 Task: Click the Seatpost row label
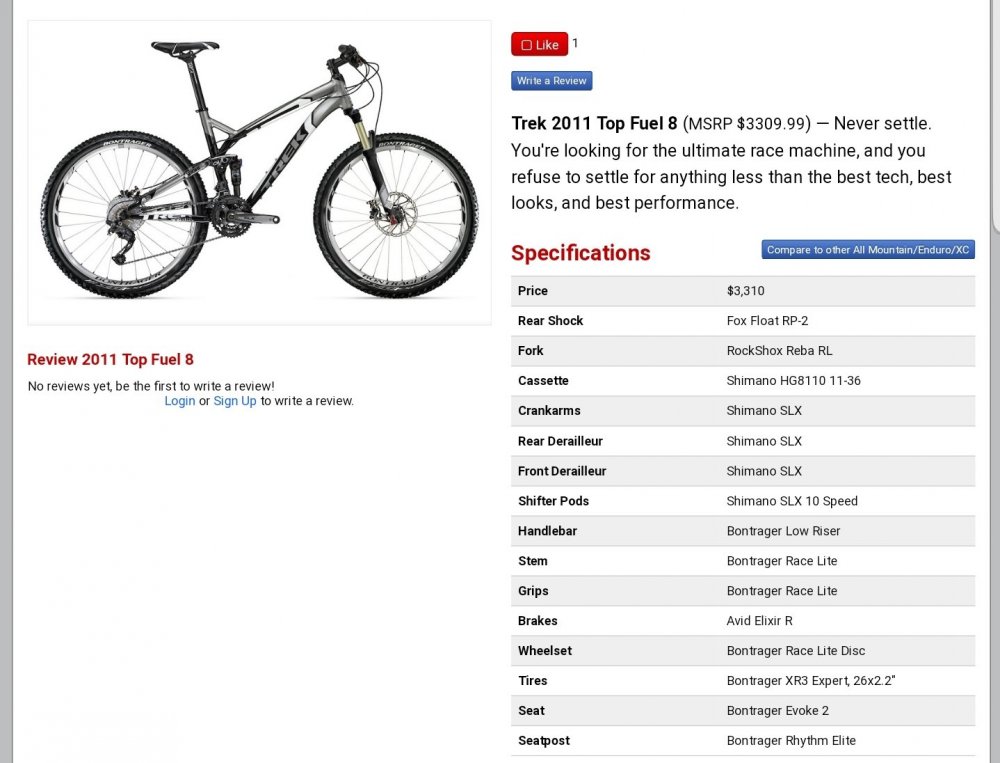(544, 741)
